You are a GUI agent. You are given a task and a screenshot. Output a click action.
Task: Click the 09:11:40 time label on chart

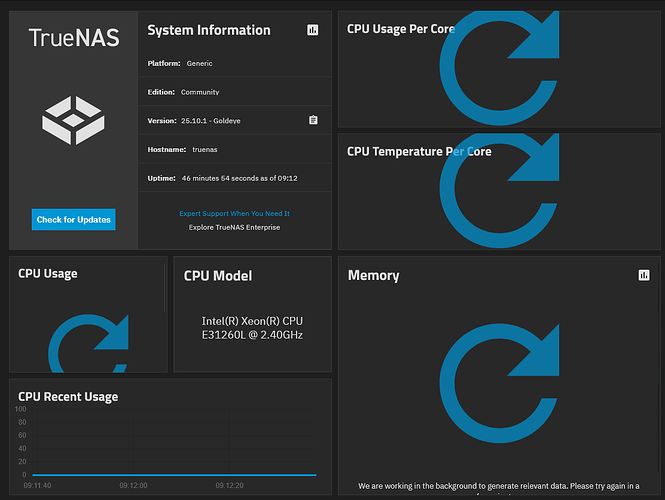[37, 486]
